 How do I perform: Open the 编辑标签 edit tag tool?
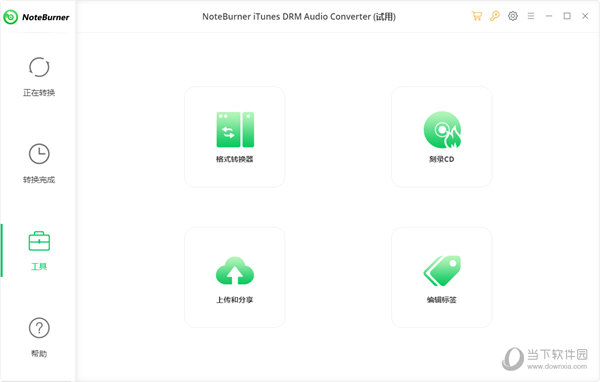click(x=442, y=277)
